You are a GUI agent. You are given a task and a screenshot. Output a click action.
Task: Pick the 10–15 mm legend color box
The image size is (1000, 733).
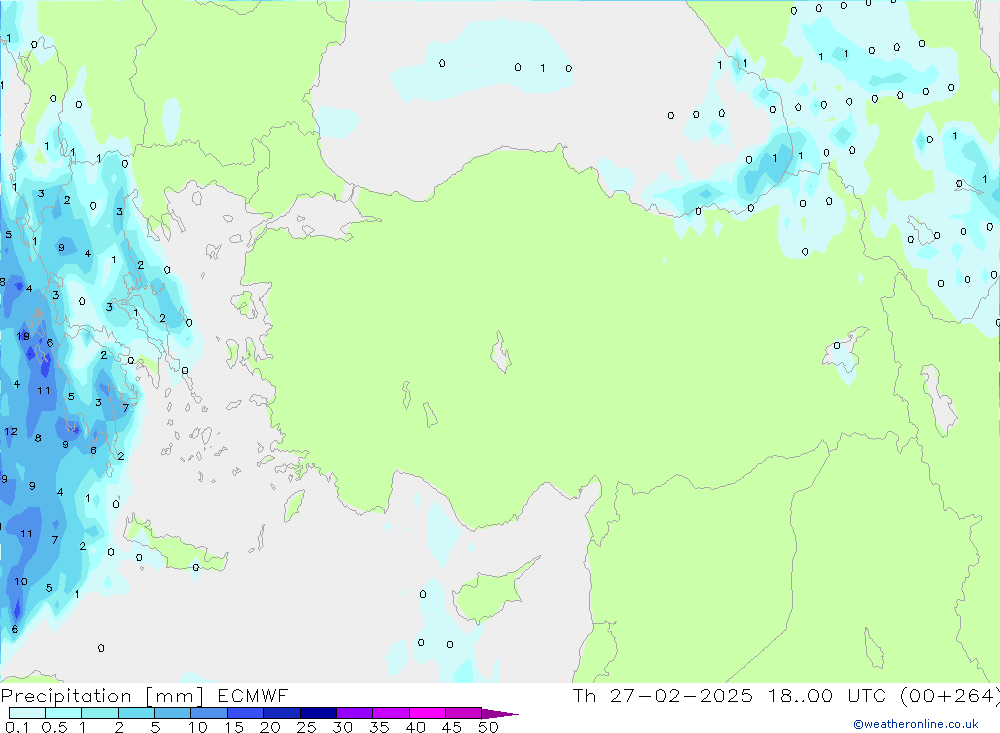209,713
